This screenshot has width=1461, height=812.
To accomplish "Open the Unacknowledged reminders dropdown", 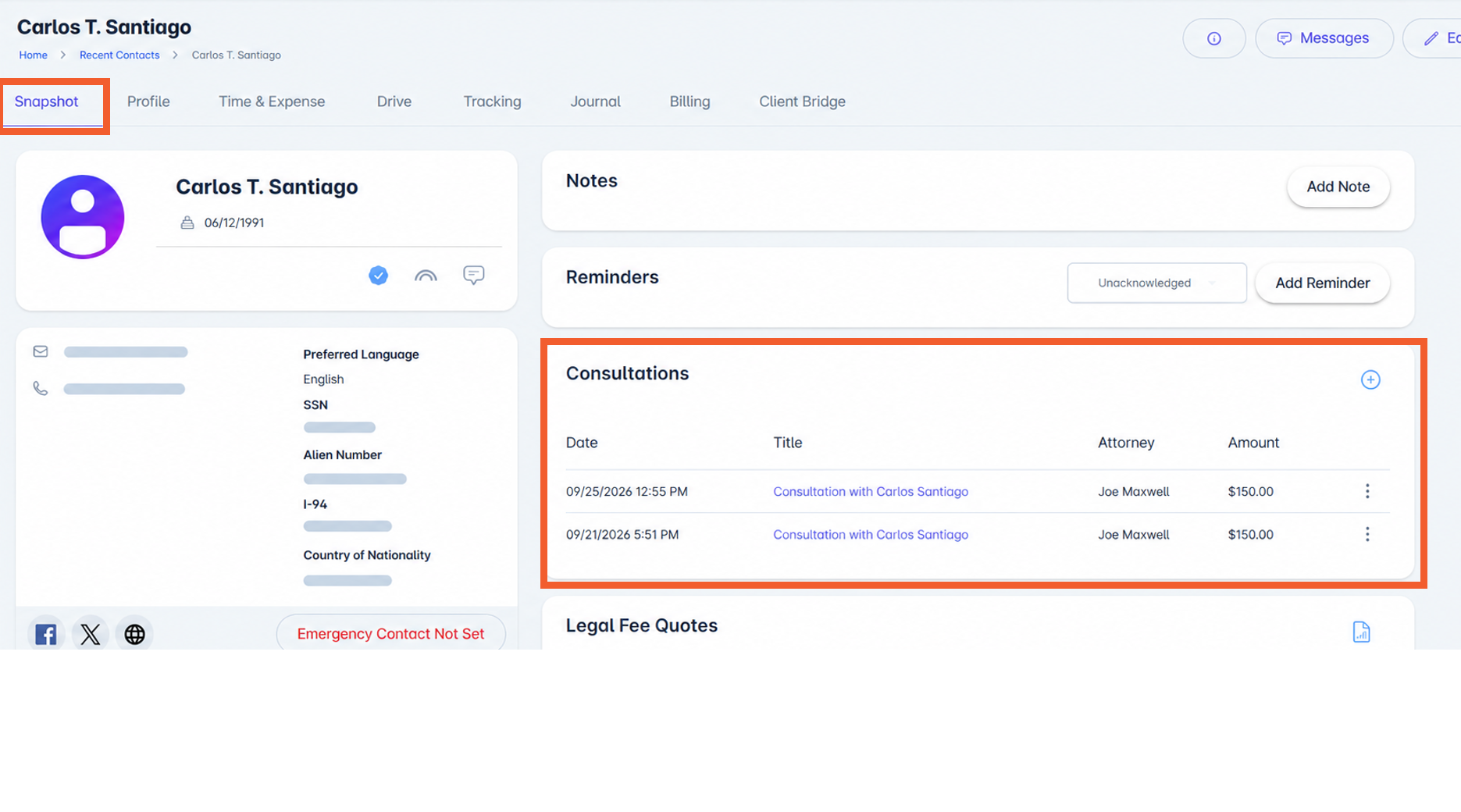I will tap(1156, 283).
